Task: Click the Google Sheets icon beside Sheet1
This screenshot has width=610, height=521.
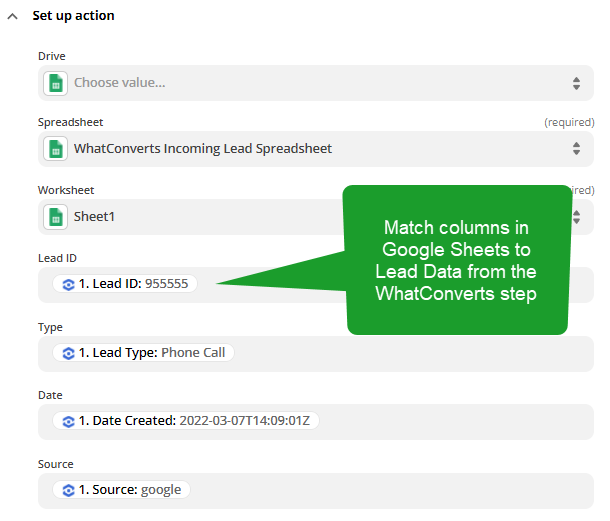Action: tap(56, 217)
